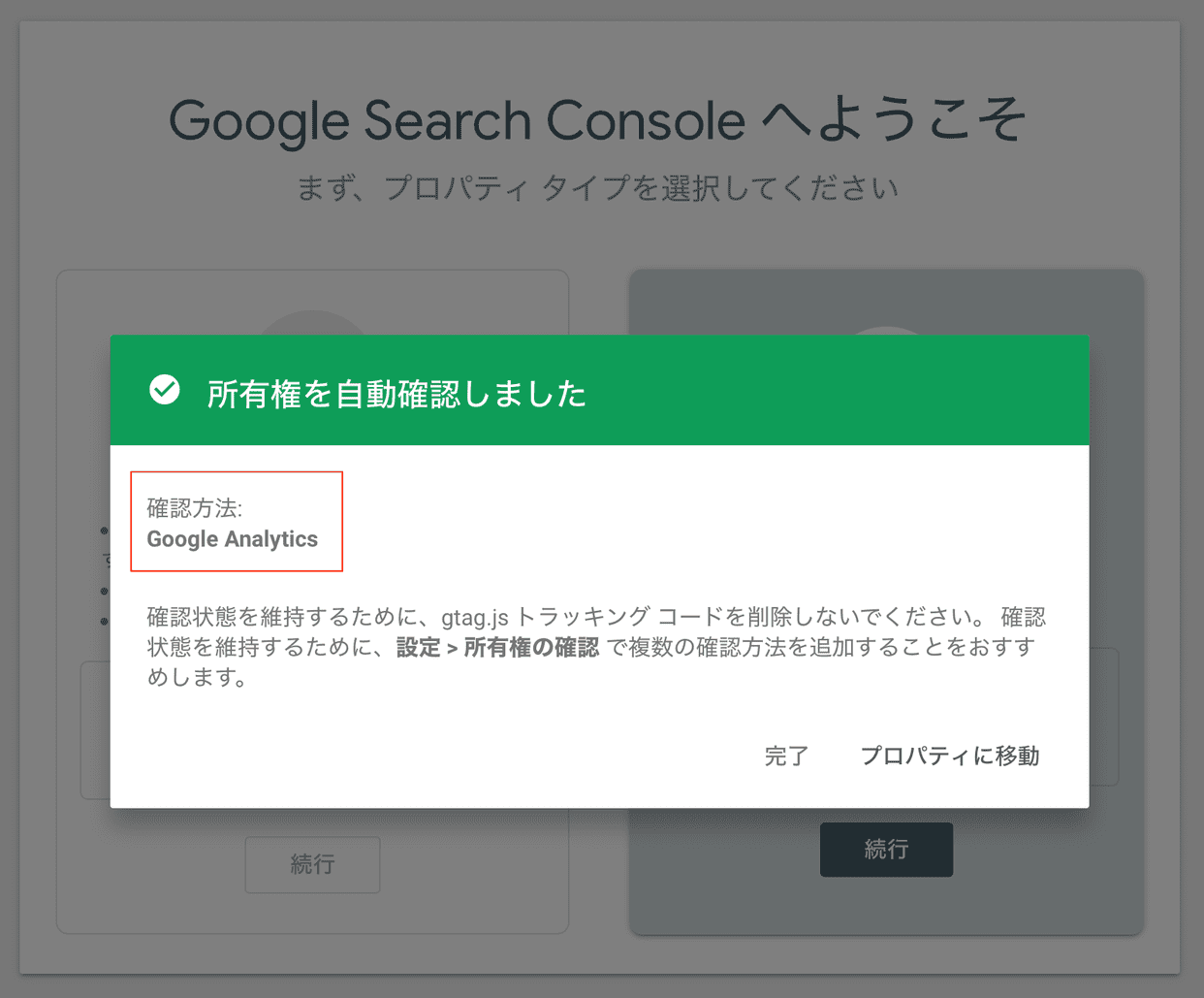Select the red-outlined 確認方法 box
This screenshot has height=998, width=1204.
237,521
